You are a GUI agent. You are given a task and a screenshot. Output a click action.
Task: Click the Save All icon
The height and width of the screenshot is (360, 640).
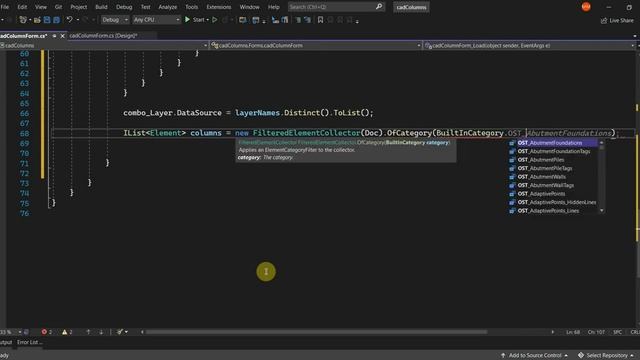click(x=56, y=20)
